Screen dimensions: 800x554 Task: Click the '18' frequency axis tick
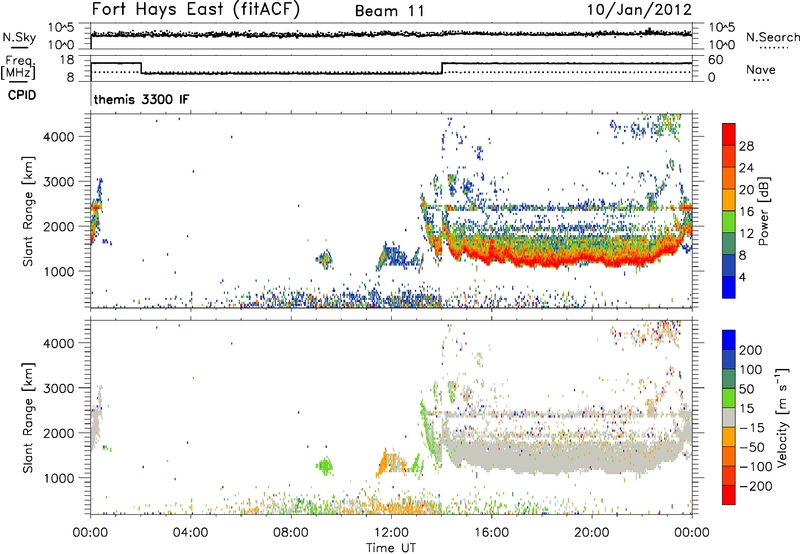[67, 60]
